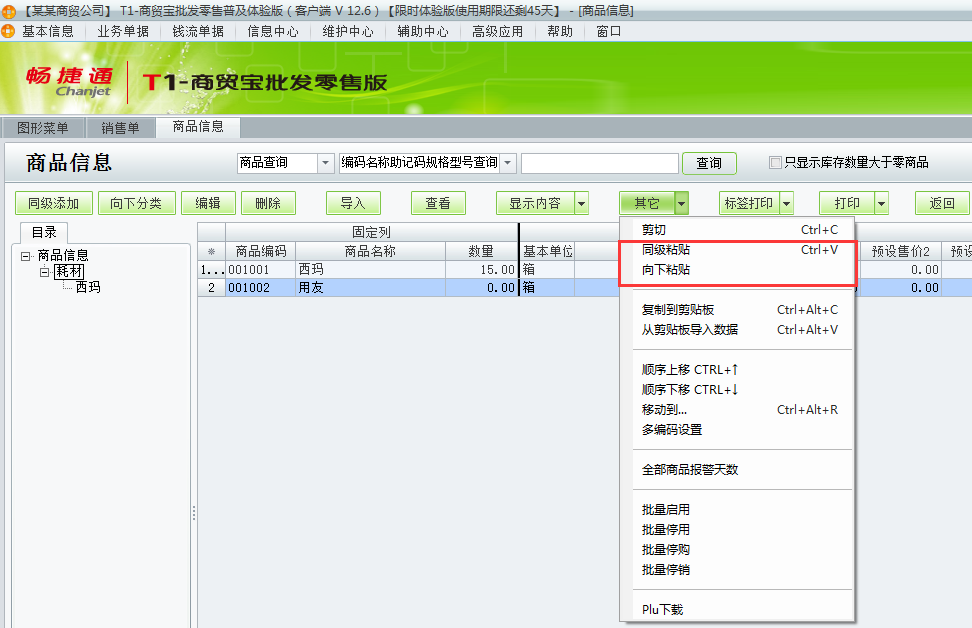
Task: Click the 查询 button
Action: (x=709, y=163)
